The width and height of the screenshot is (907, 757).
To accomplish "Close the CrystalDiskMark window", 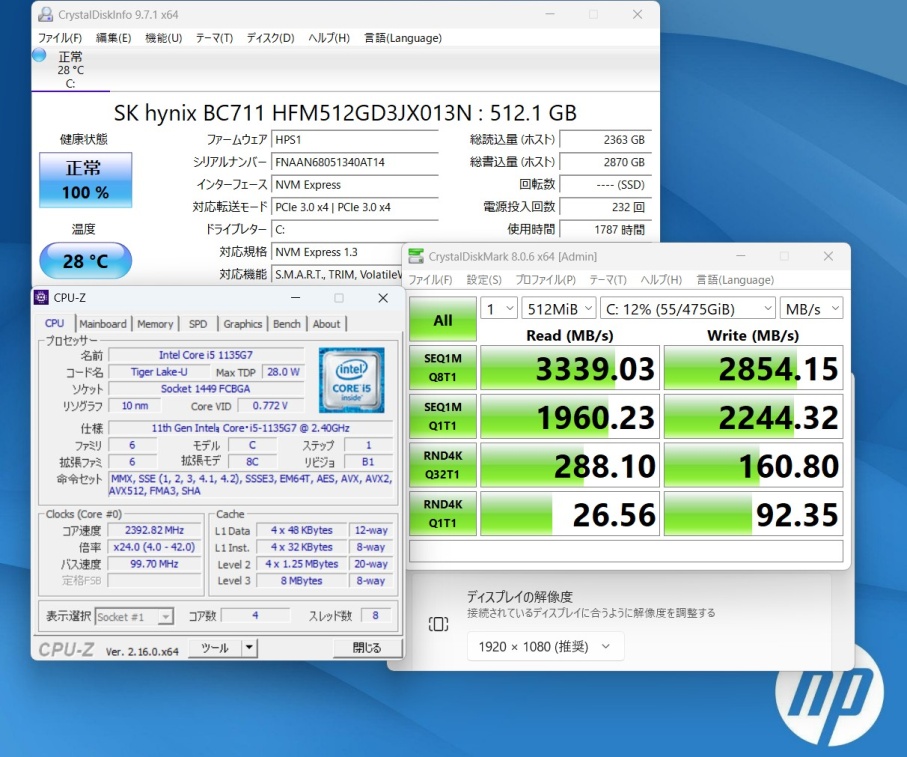I will pyautogui.click(x=828, y=256).
